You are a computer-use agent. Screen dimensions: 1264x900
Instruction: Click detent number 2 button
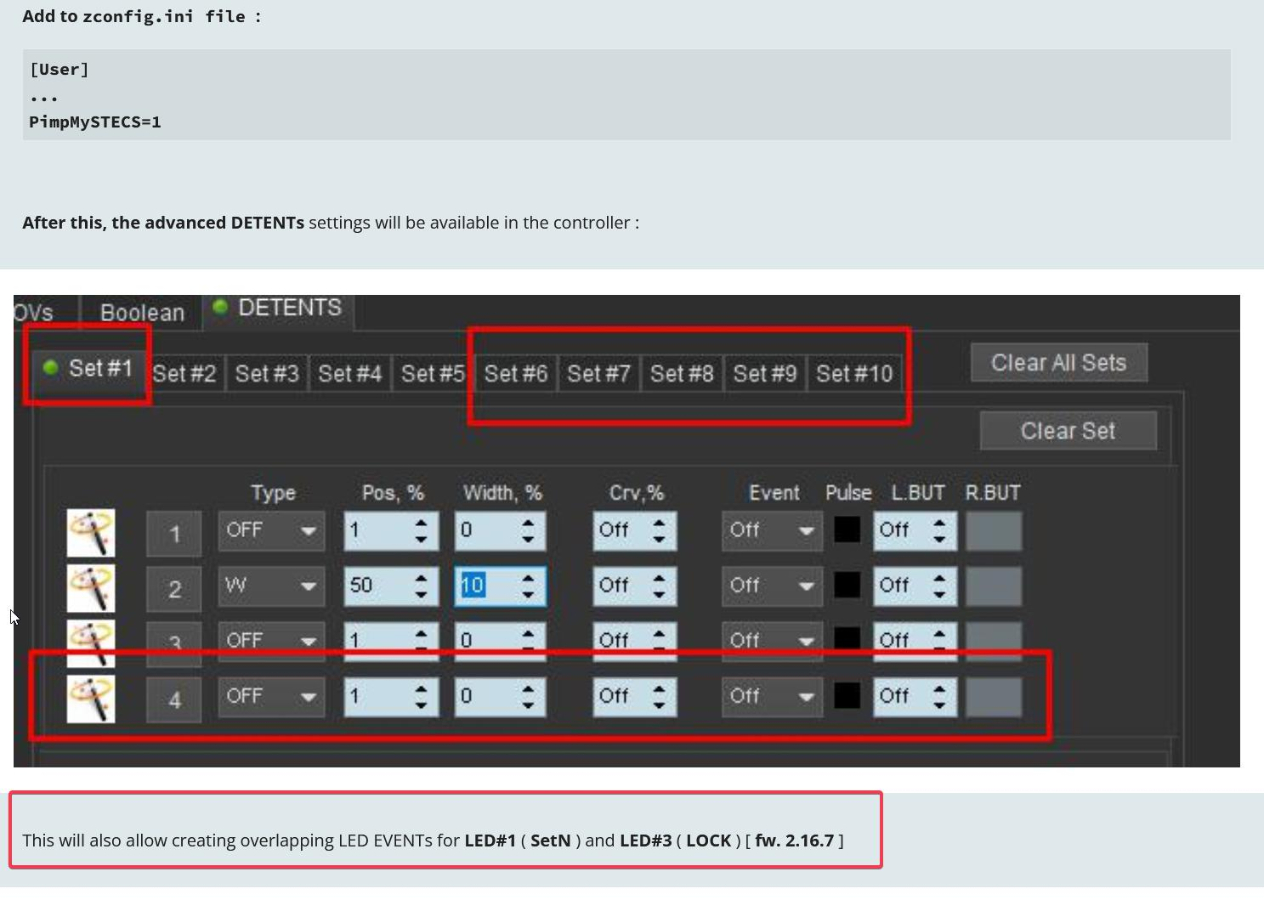pos(174,589)
